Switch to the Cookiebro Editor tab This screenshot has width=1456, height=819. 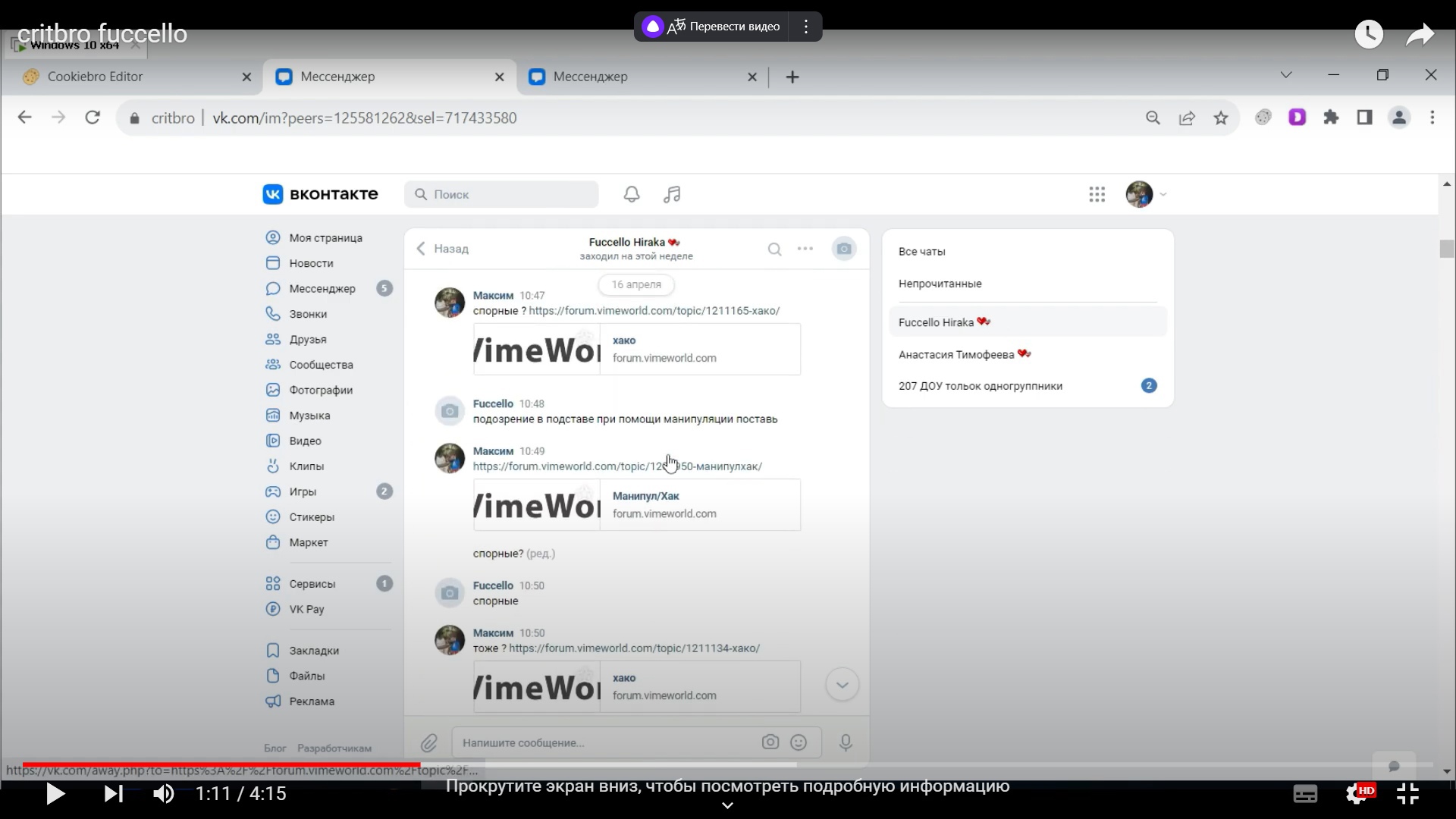click(95, 77)
